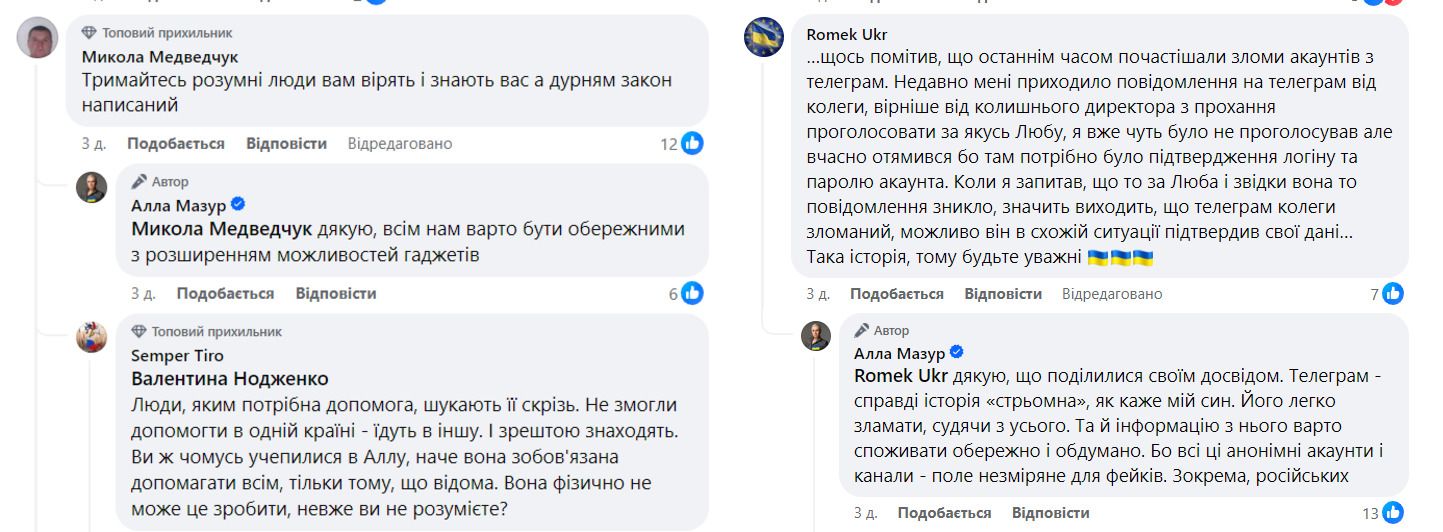Open reactions icon beside count 13

click(1393, 513)
